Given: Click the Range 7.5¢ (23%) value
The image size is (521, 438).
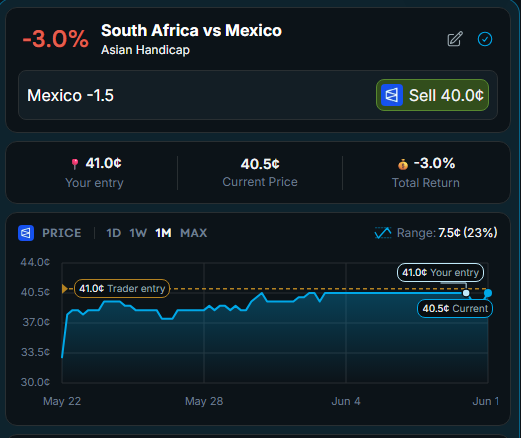Looking at the screenshot, I should pyautogui.click(x=468, y=233).
